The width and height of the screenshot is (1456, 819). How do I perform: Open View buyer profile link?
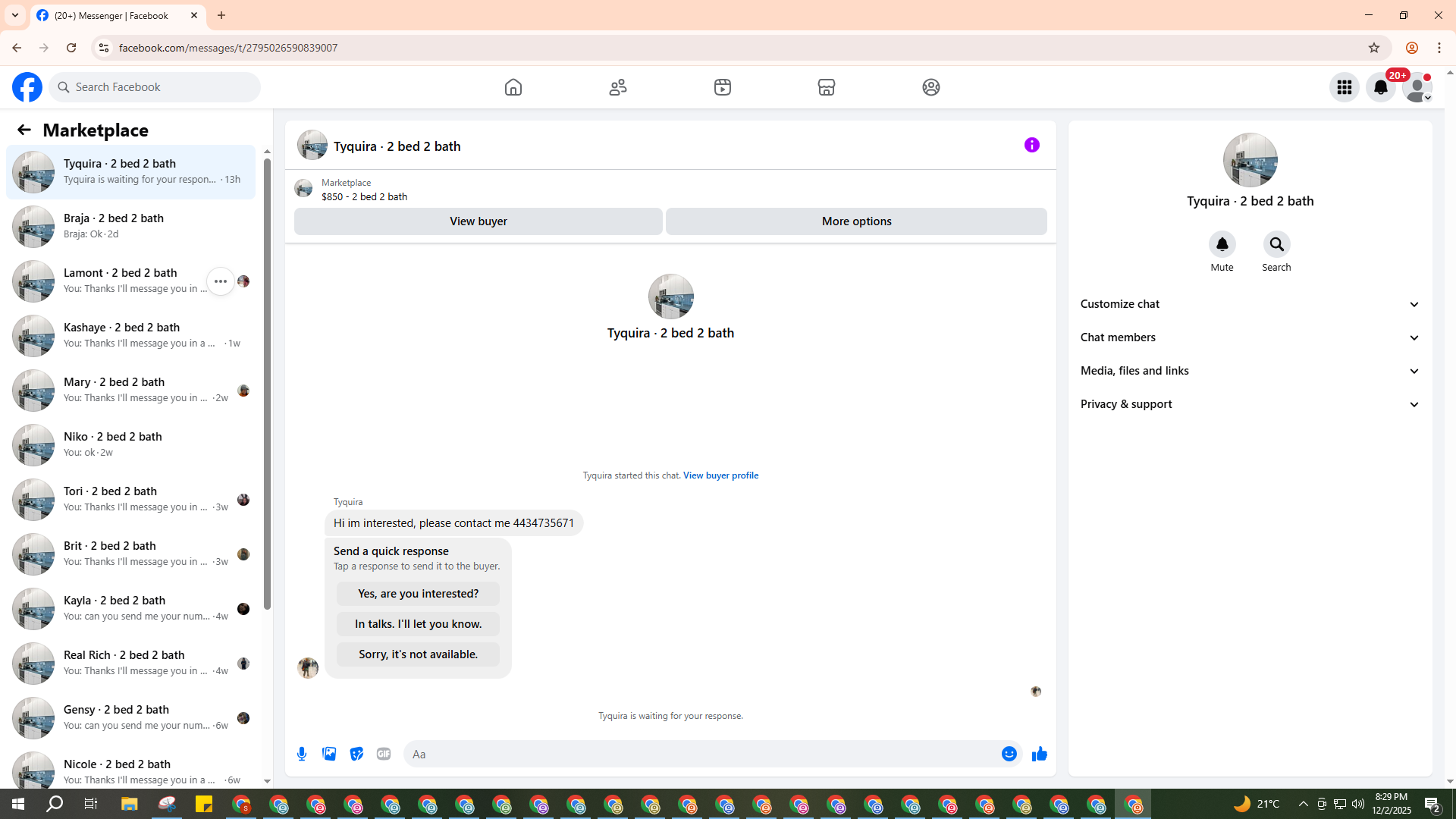tap(720, 475)
